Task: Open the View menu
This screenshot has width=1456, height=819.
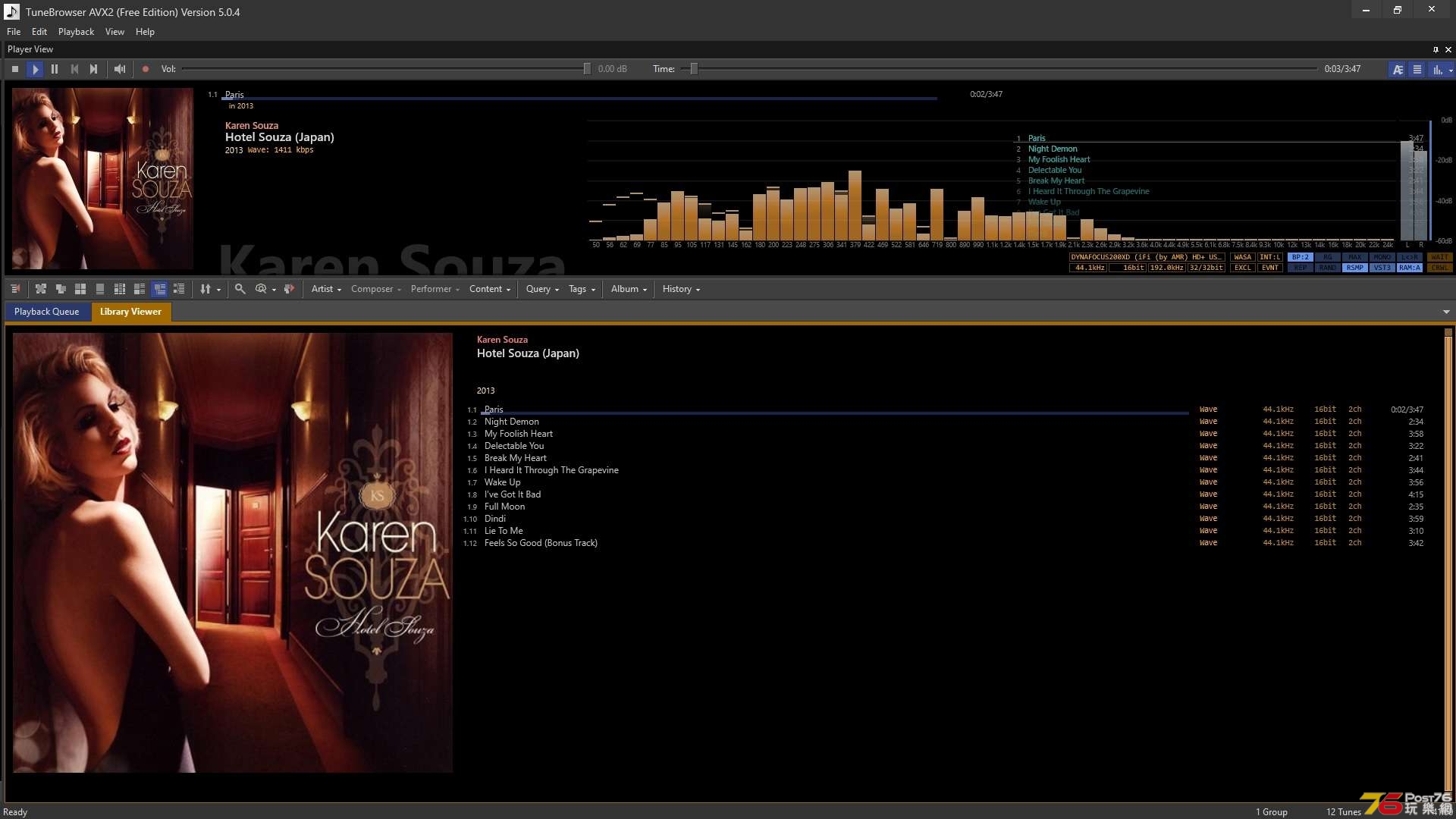Action: coord(115,32)
